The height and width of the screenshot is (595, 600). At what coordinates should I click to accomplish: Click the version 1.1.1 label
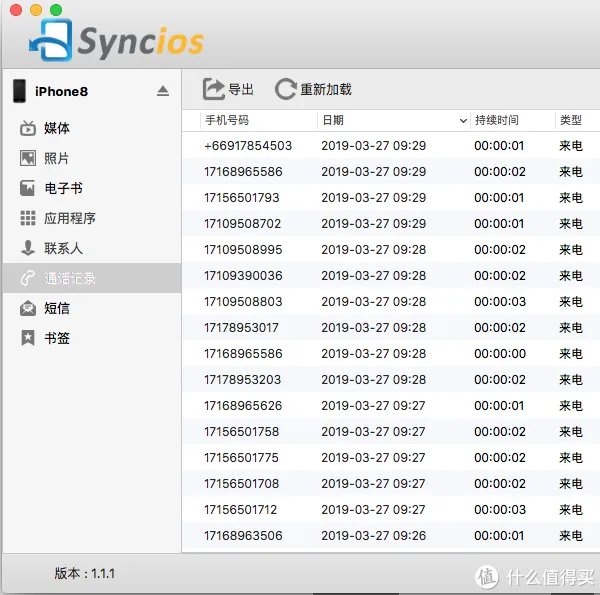[x=85, y=573]
